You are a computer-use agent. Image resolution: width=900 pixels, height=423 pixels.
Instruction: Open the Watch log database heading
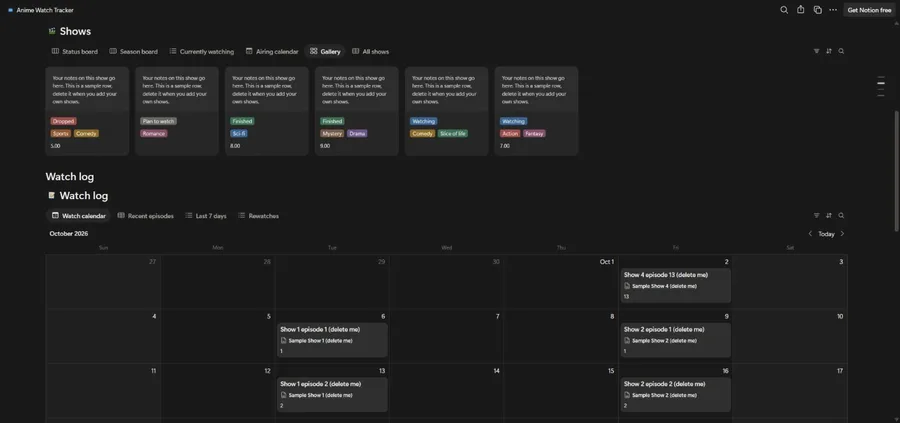(x=84, y=196)
